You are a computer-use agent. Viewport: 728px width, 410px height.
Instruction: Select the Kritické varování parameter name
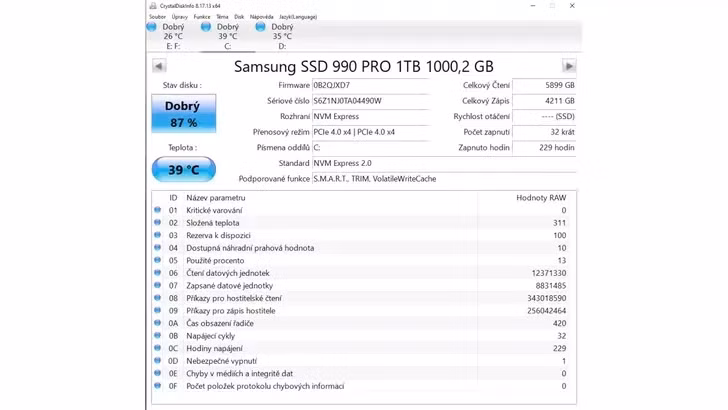[x=214, y=210]
